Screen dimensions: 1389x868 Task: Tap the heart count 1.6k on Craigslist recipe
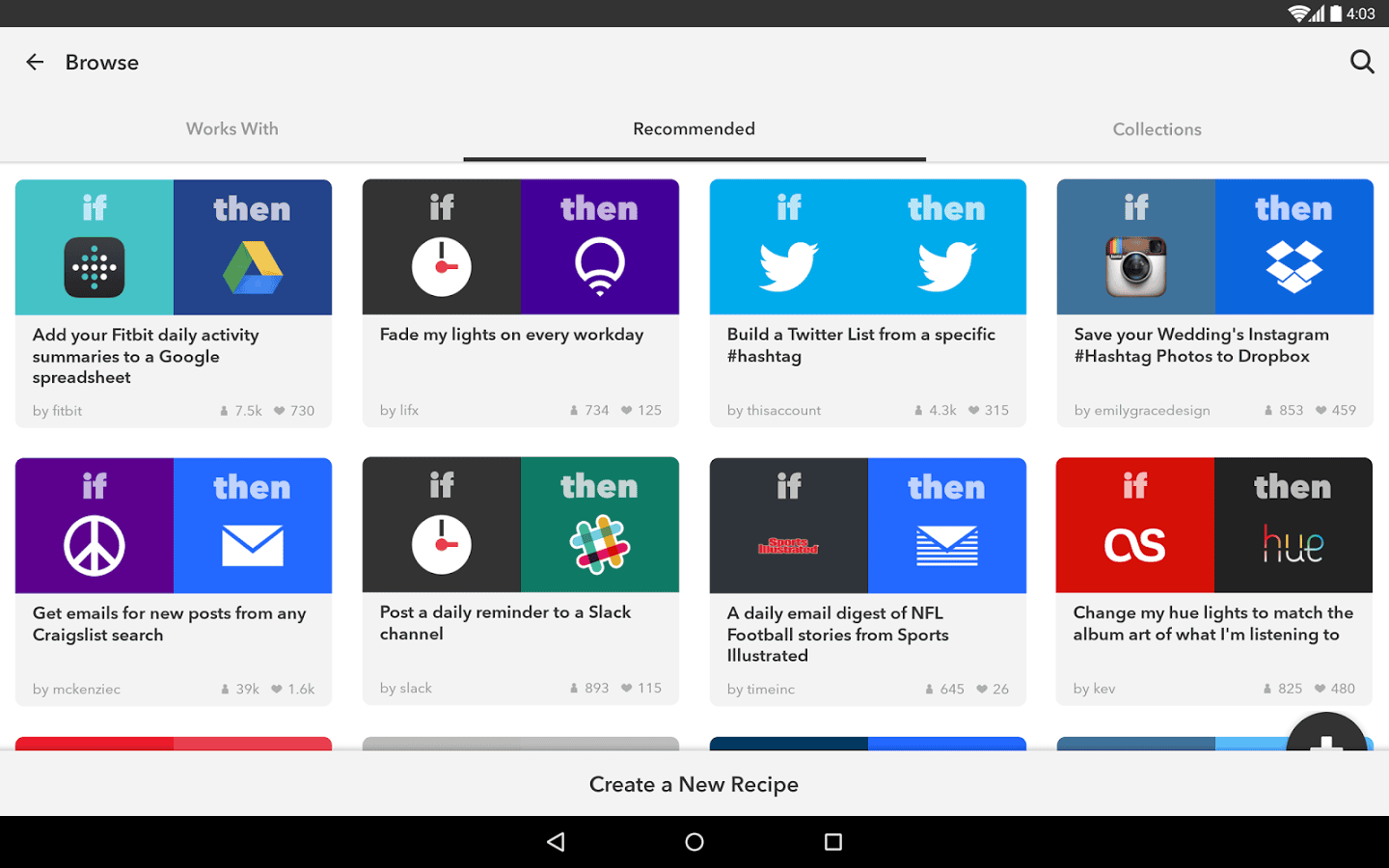(x=293, y=689)
